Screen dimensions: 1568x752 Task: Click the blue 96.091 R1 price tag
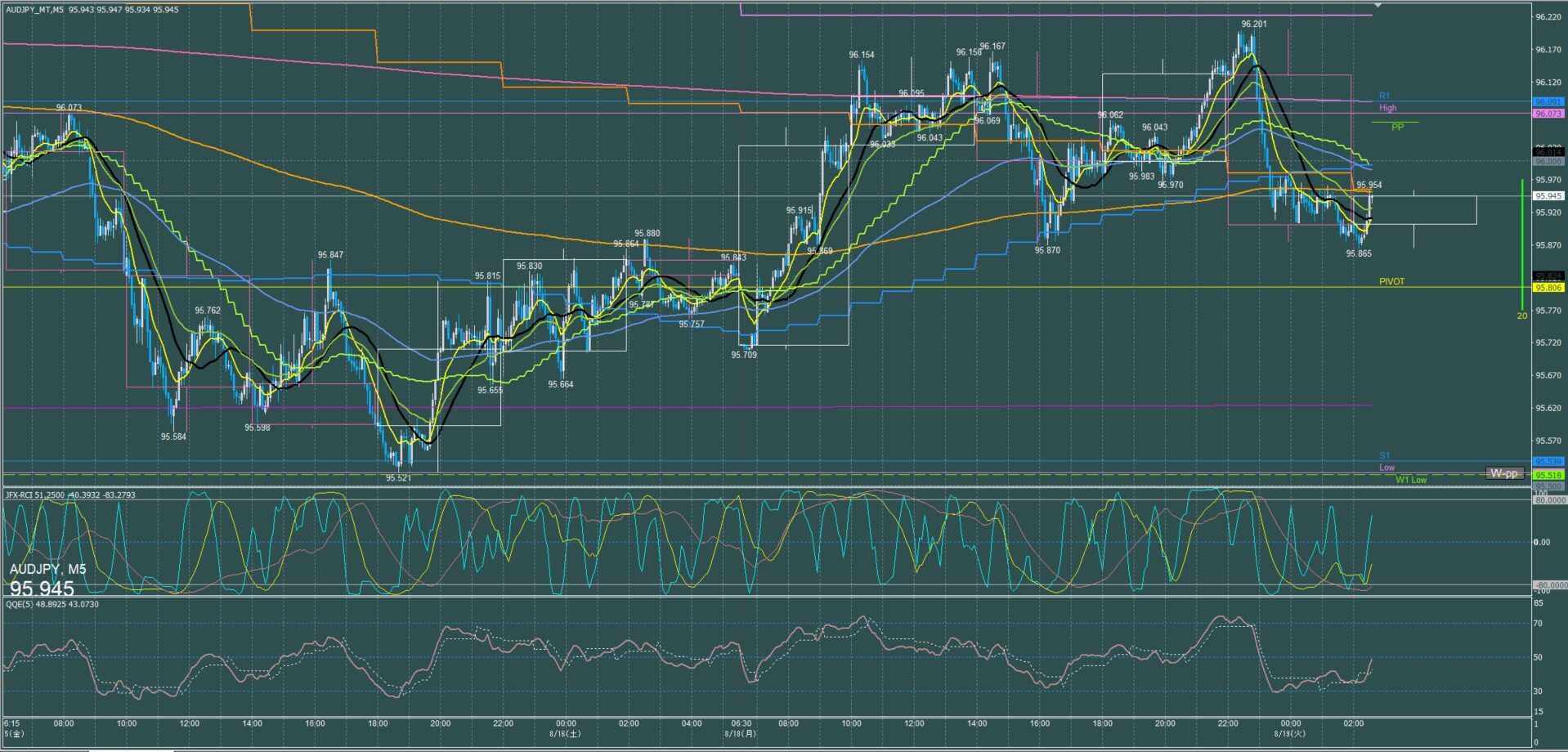(x=1548, y=102)
